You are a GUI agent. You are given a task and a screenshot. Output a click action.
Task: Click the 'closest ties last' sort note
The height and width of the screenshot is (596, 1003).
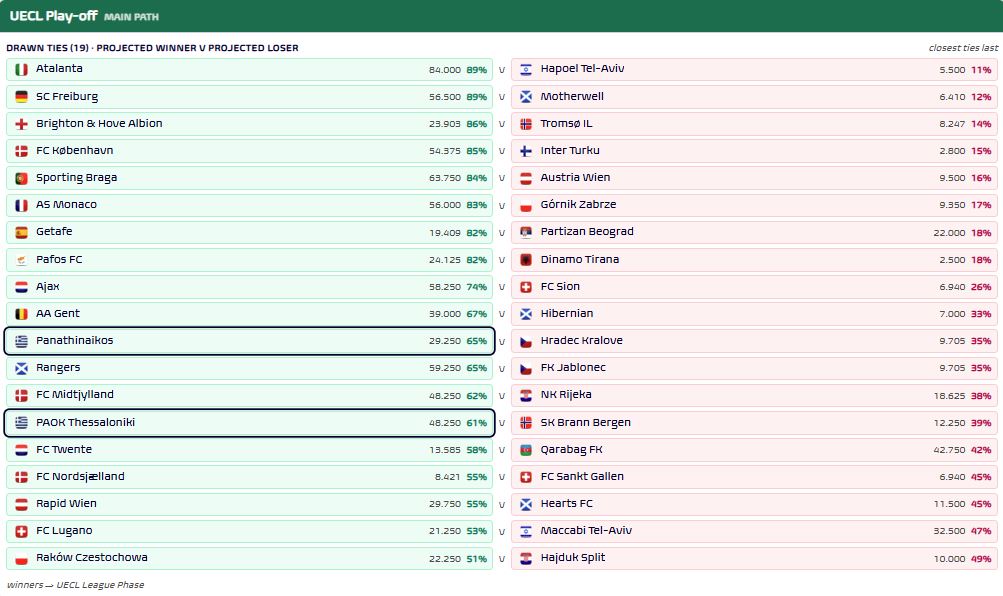pos(963,48)
